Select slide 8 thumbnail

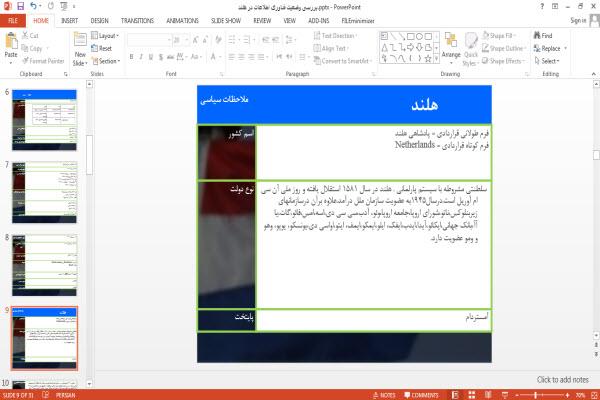tap(44, 265)
